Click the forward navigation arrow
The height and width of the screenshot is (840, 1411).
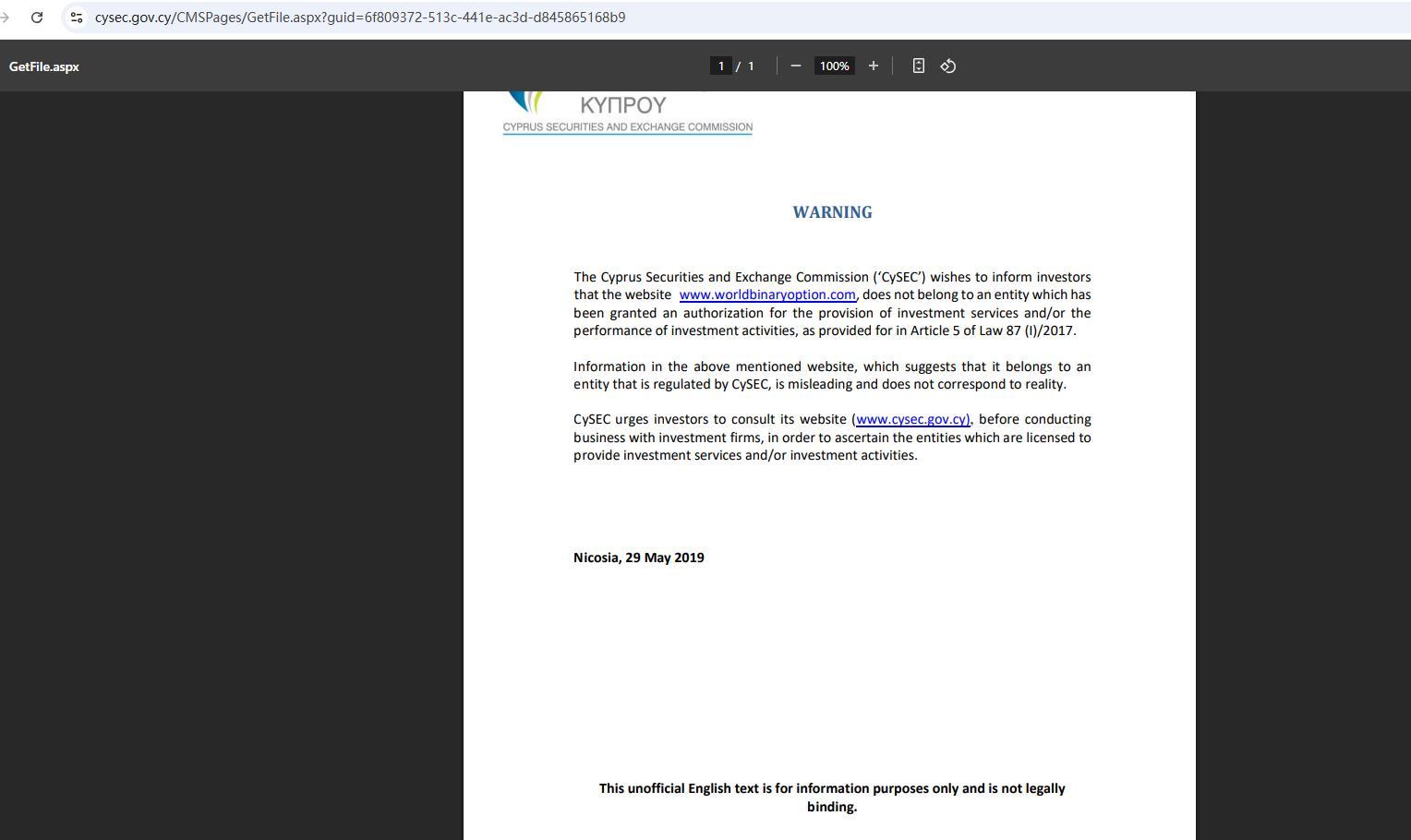coord(6,18)
